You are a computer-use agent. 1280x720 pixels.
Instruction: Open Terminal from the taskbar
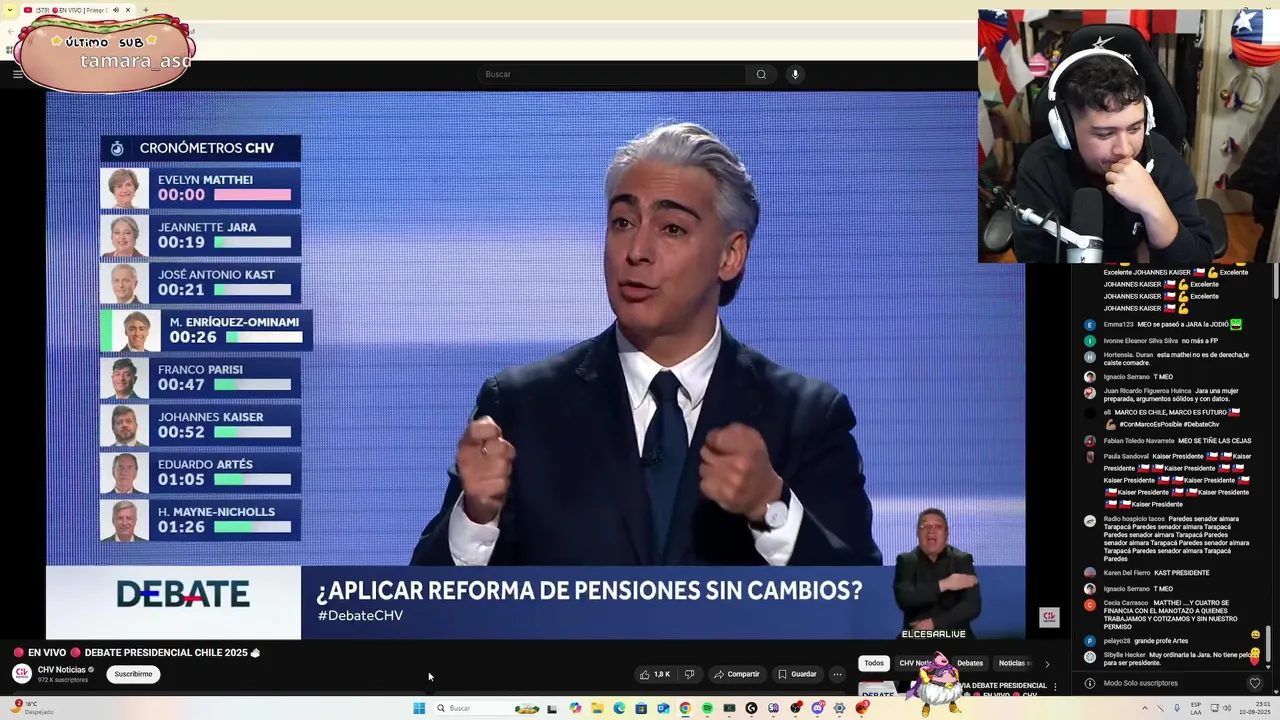click(x=729, y=708)
